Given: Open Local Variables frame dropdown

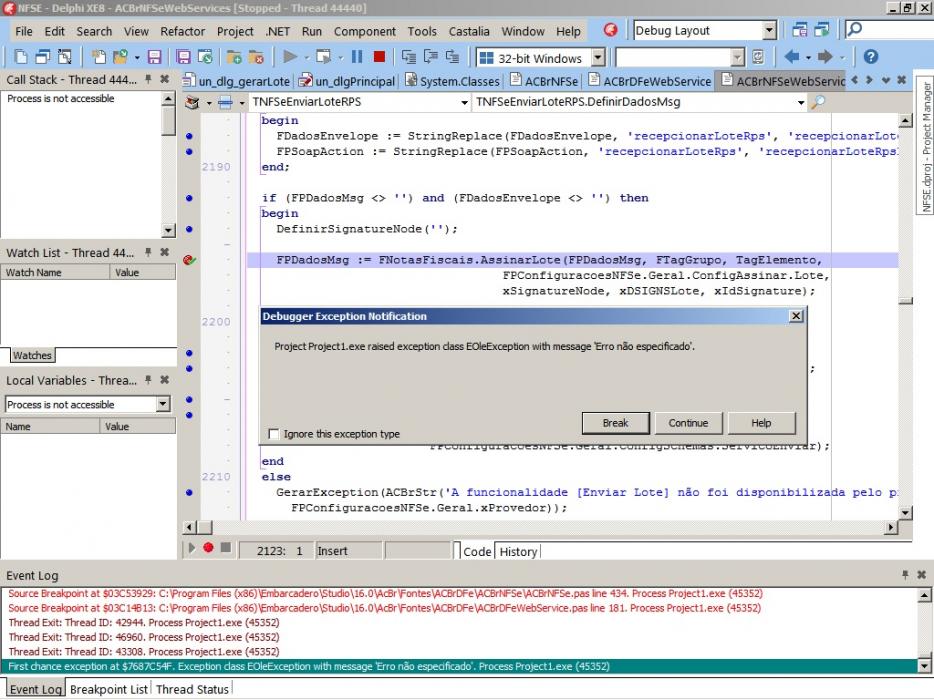Looking at the screenshot, I should [163, 404].
